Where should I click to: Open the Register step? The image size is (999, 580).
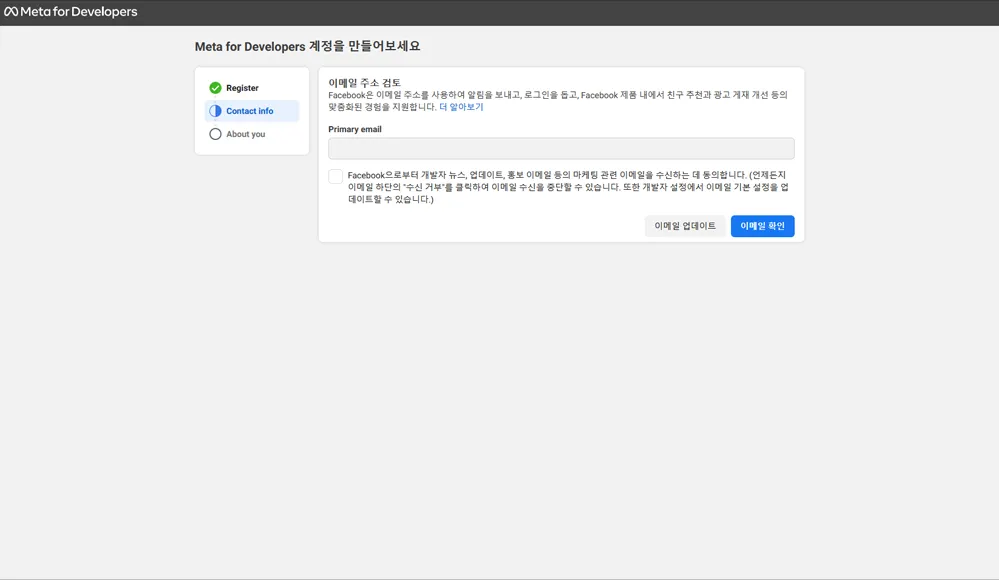pos(242,88)
